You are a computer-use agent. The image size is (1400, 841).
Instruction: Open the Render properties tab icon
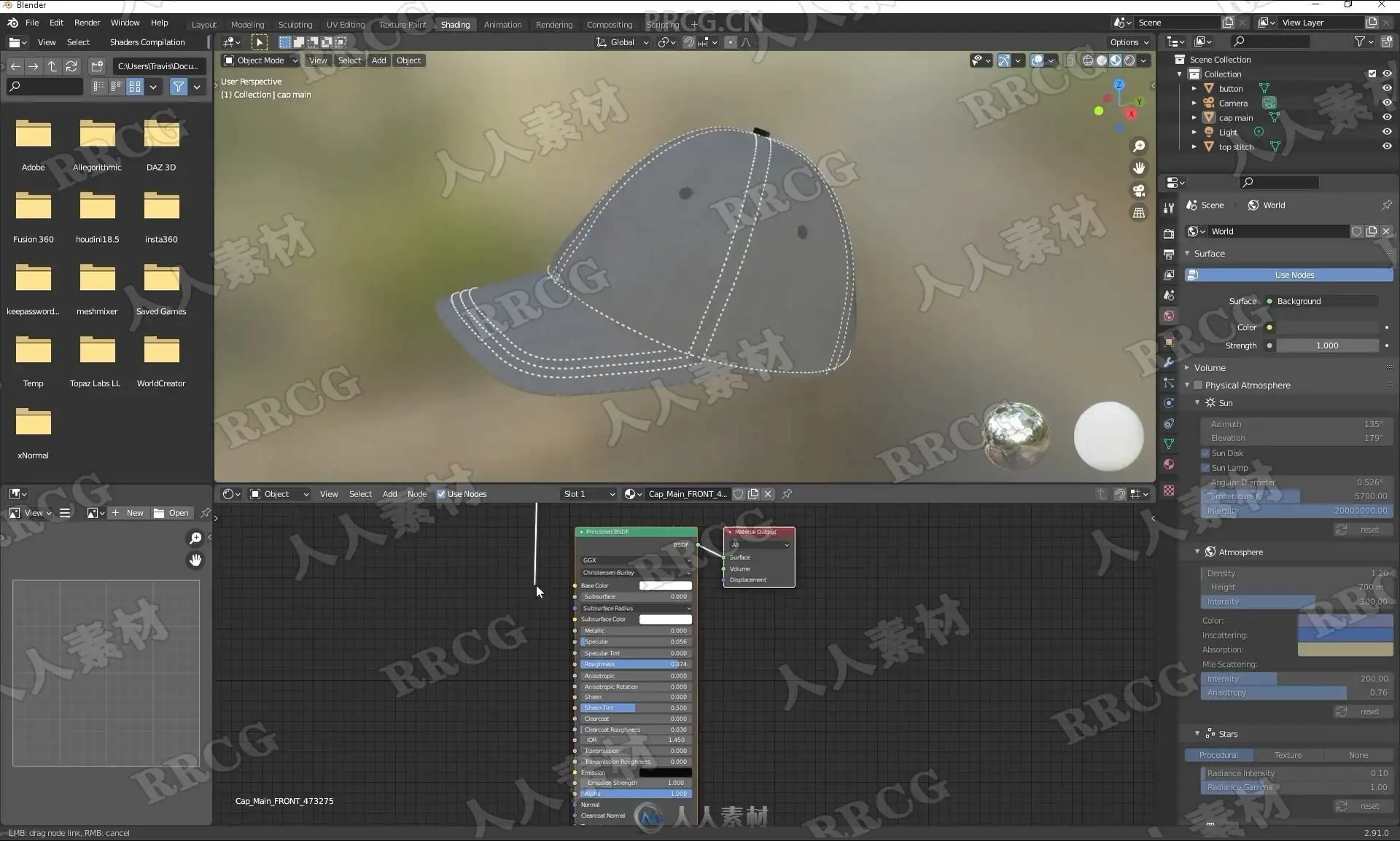pos(1169,233)
